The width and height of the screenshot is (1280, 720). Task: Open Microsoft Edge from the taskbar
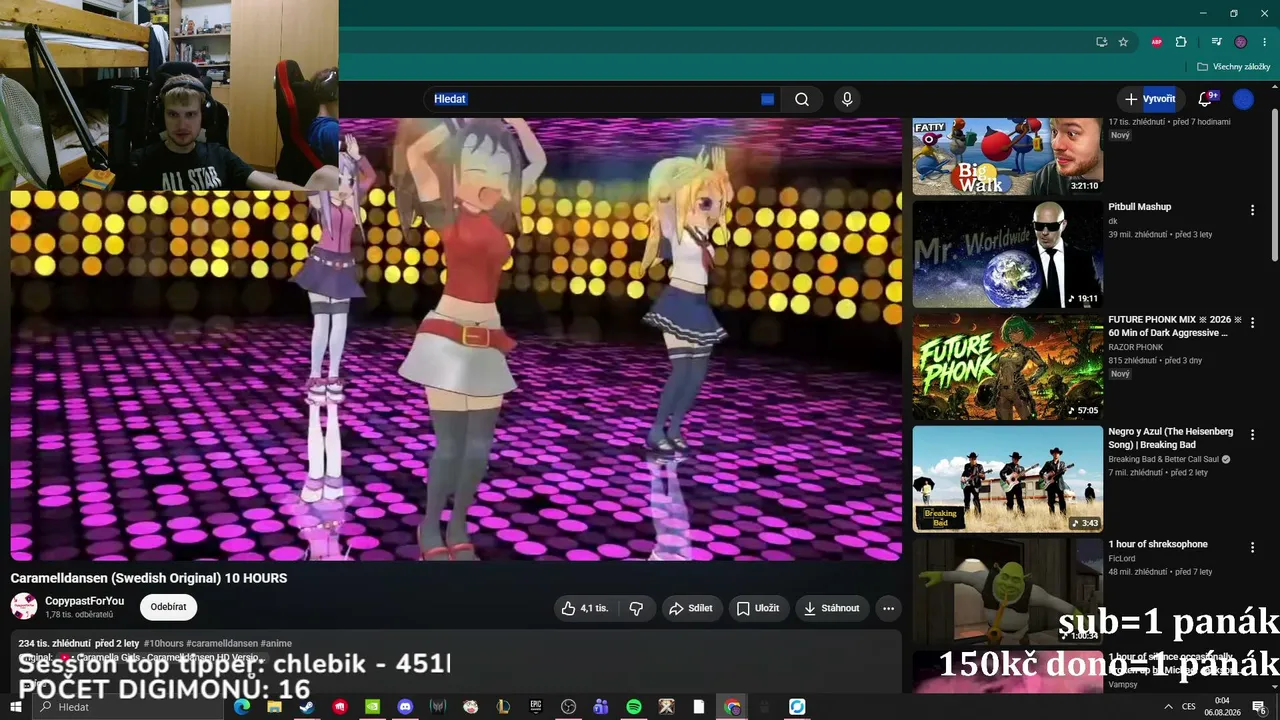[241, 707]
